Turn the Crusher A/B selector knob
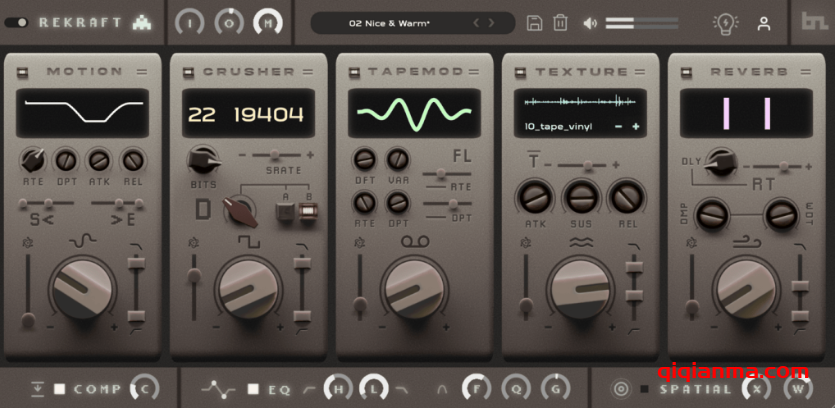Image resolution: width=835 pixels, height=408 pixels. tap(240, 210)
